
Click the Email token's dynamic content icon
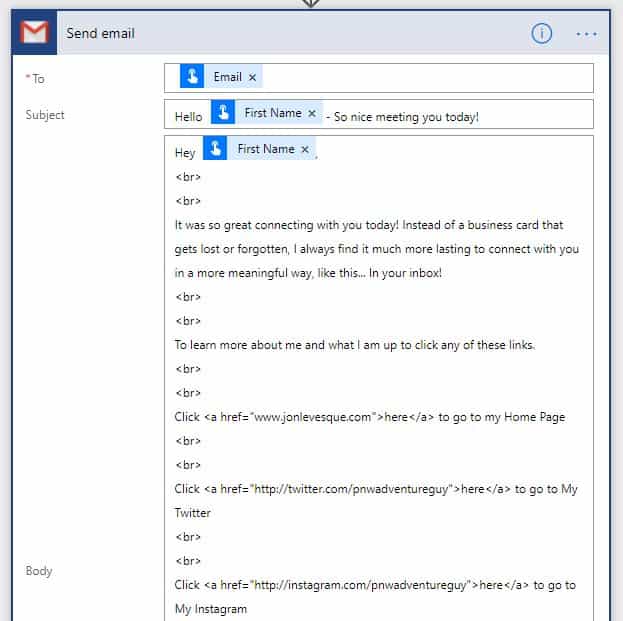pyautogui.click(x=192, y=77)
